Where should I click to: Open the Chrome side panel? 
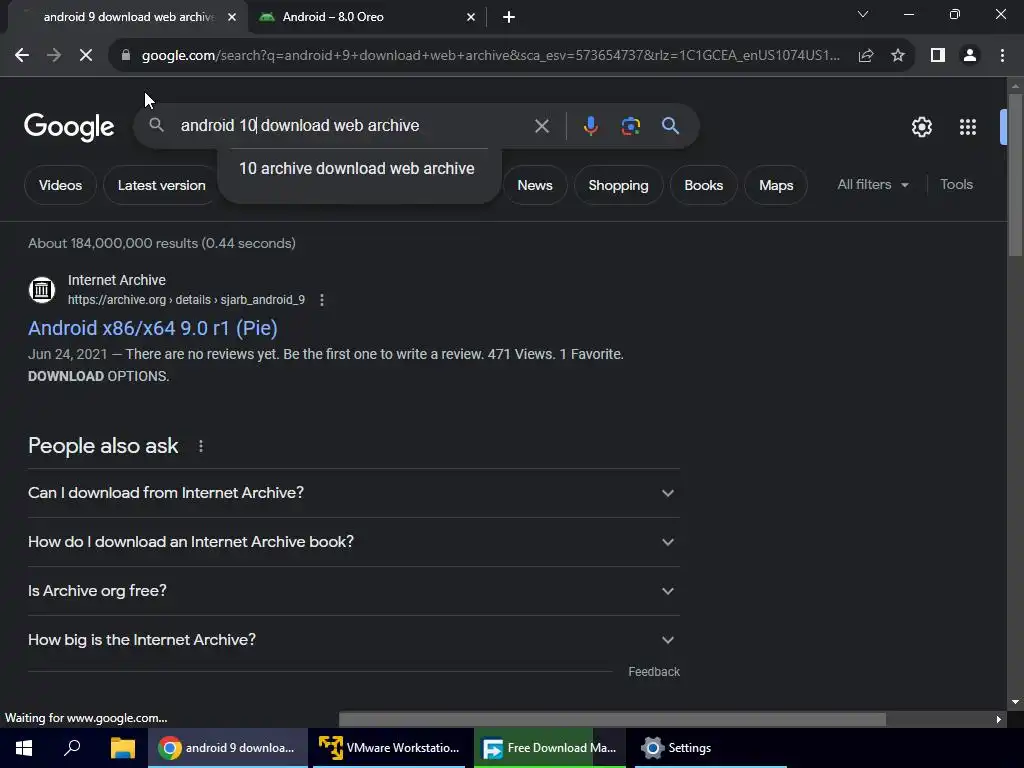coord(938,56)
